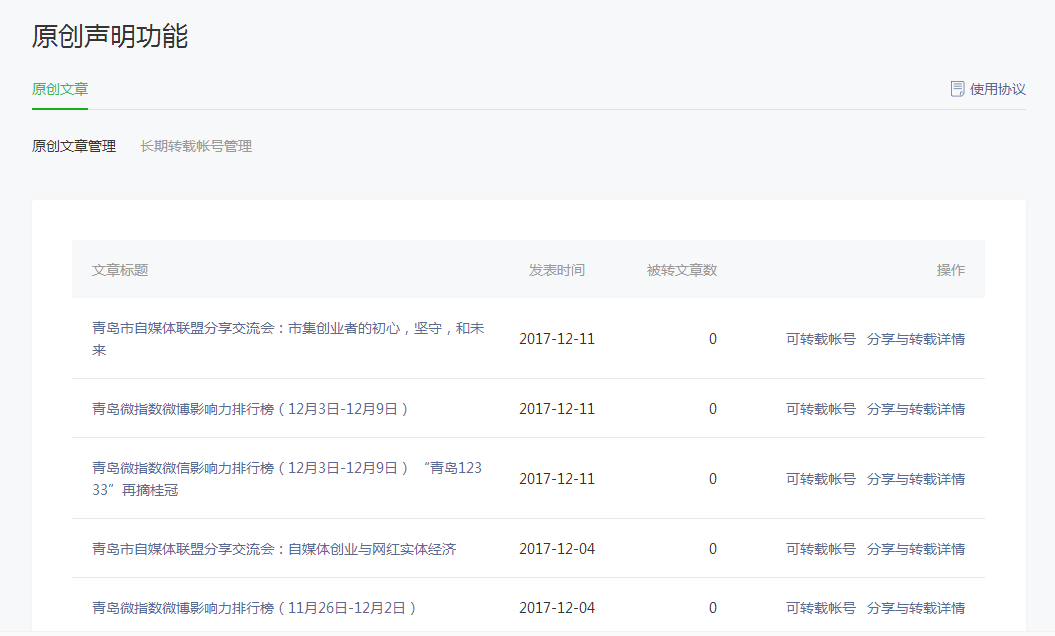Click 可转载帐号 for 市集创业者的初心 article
The height and width of the screenshot is (636, 1055).
(x=820, y=339)
